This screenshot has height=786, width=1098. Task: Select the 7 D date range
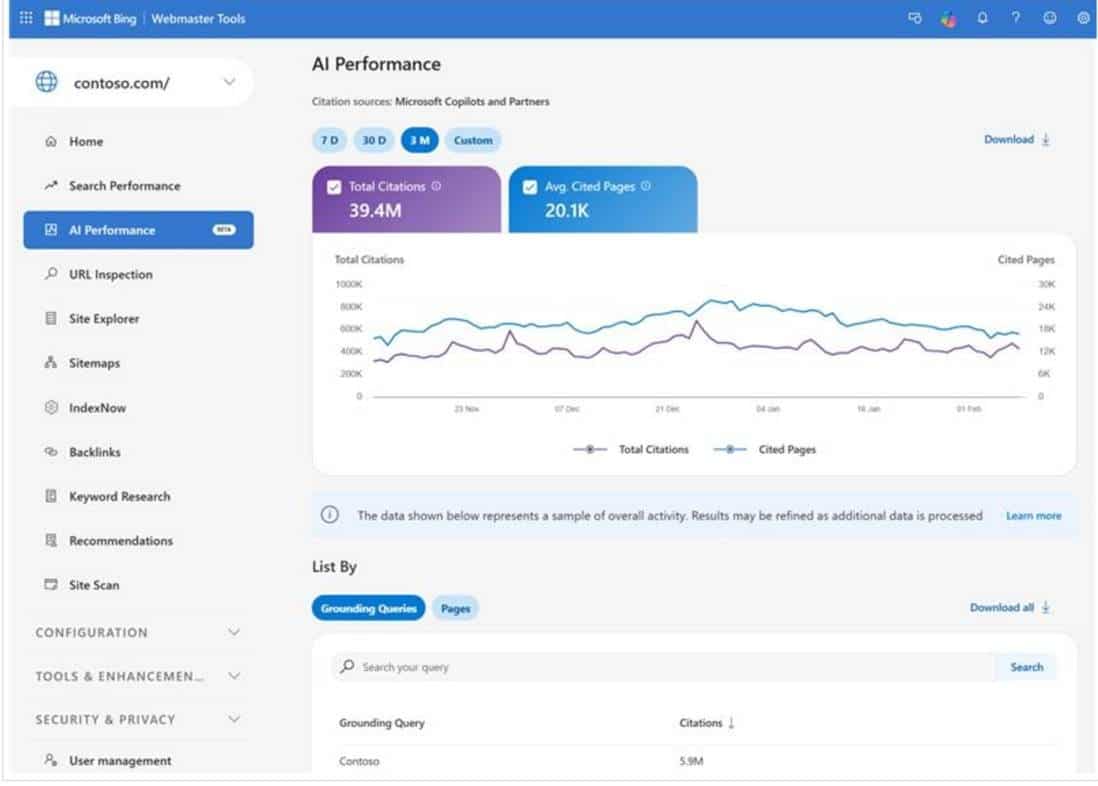point(329,140)
